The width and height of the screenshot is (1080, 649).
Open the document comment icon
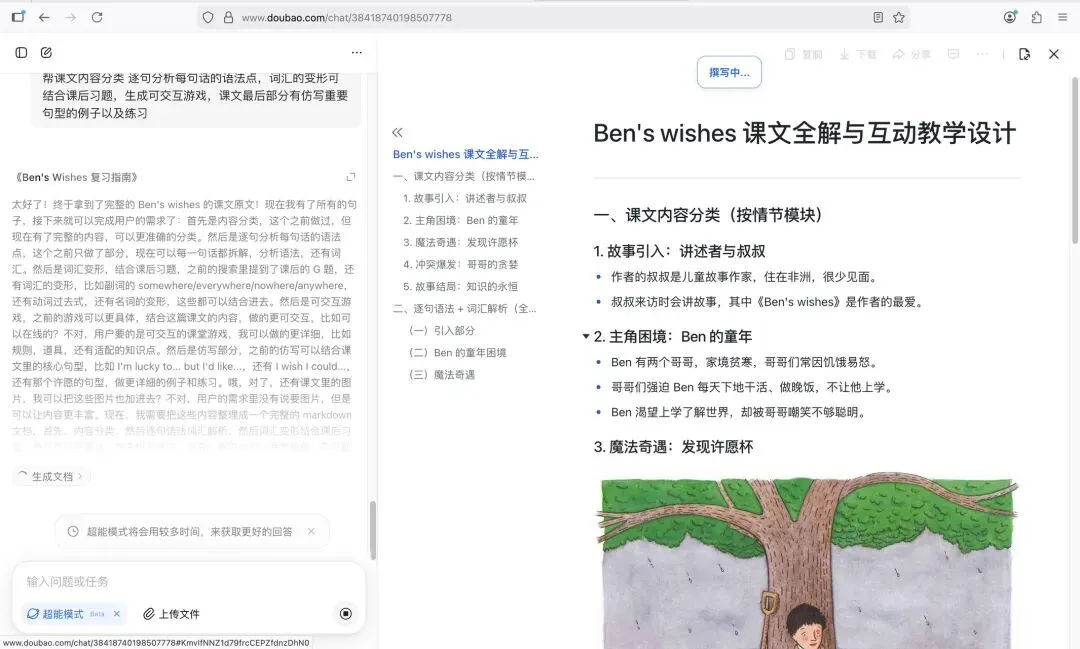point(953,54)
